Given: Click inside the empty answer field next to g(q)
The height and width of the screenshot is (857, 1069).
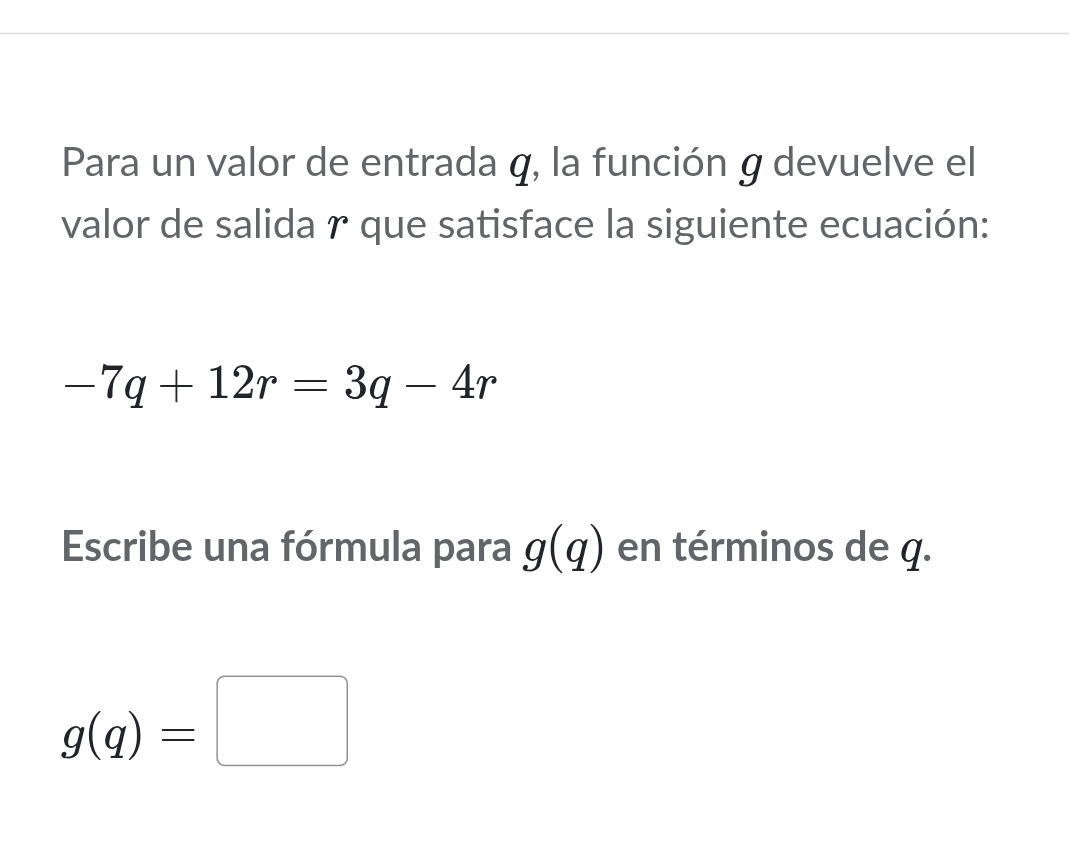Looking at the screenshot, I should (281, 721).
